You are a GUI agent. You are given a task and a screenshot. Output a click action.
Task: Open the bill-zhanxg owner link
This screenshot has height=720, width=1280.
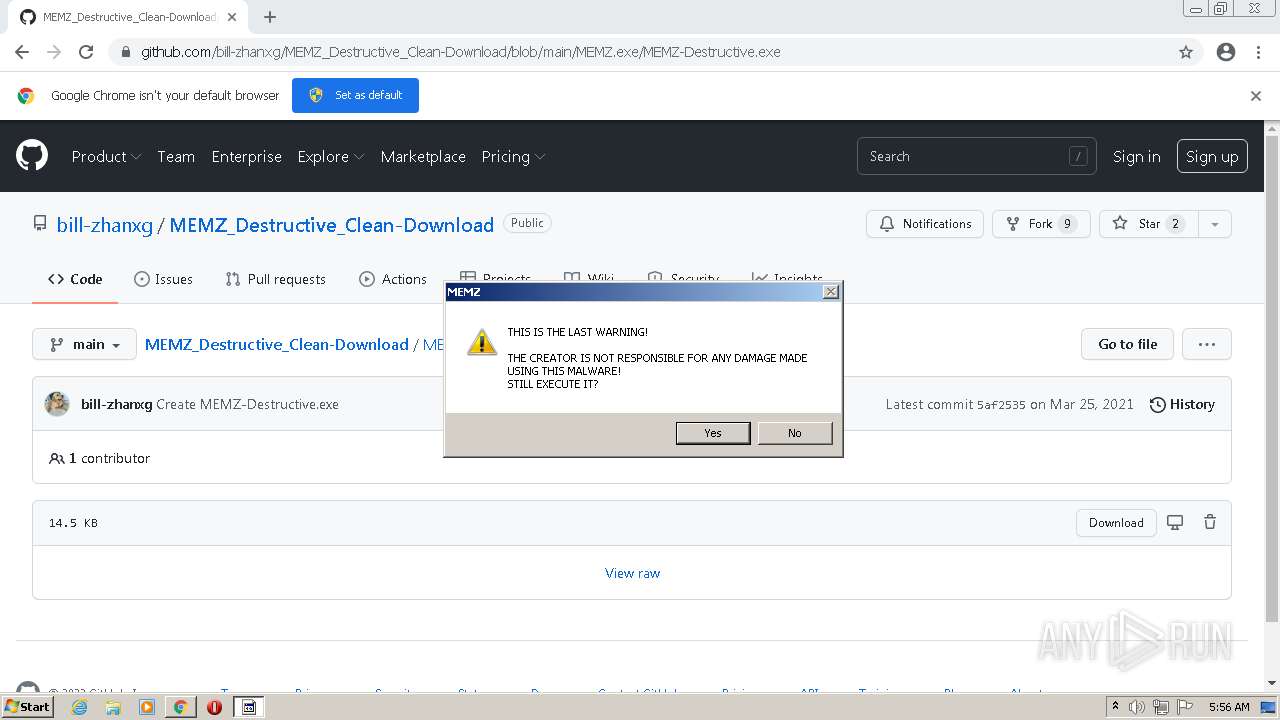(x=105, y=225)
